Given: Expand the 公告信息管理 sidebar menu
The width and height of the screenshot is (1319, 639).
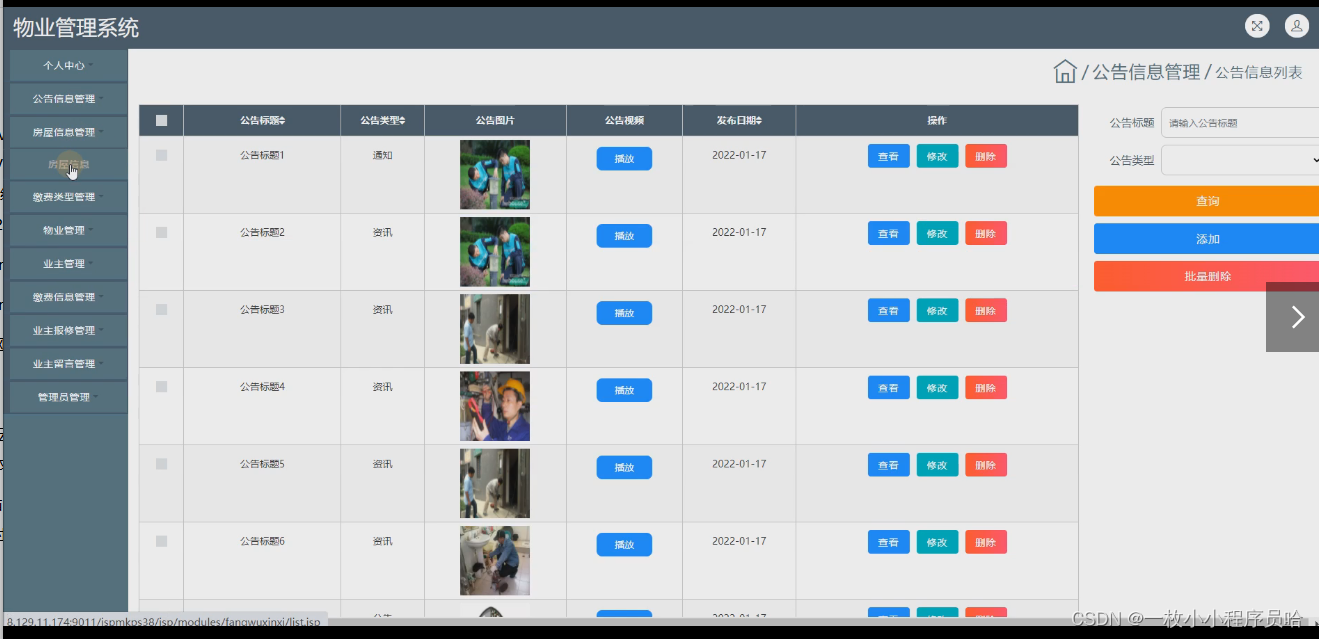Looking at the screenshot, I should click(68, 99).
